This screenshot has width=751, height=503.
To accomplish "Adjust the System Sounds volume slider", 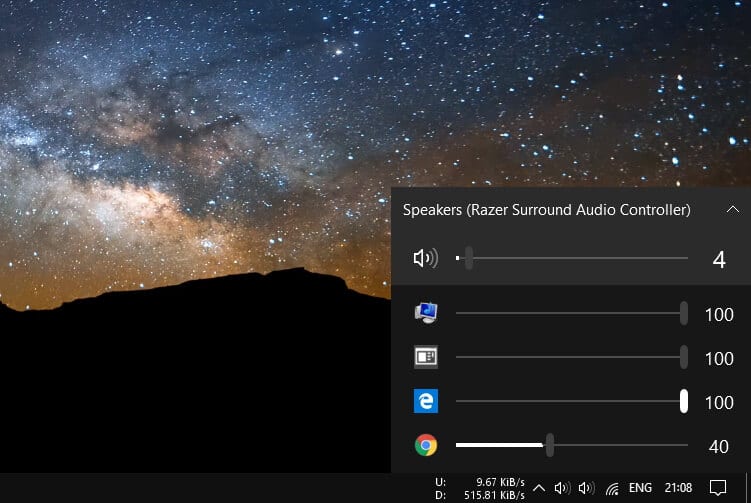I will click(572, 313).
